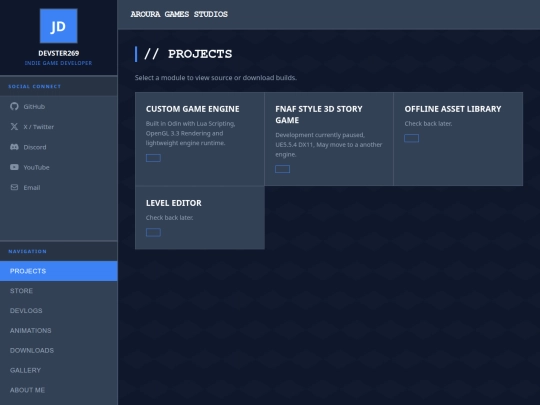Open the YouTube channel link

click(x=59, y=167)
